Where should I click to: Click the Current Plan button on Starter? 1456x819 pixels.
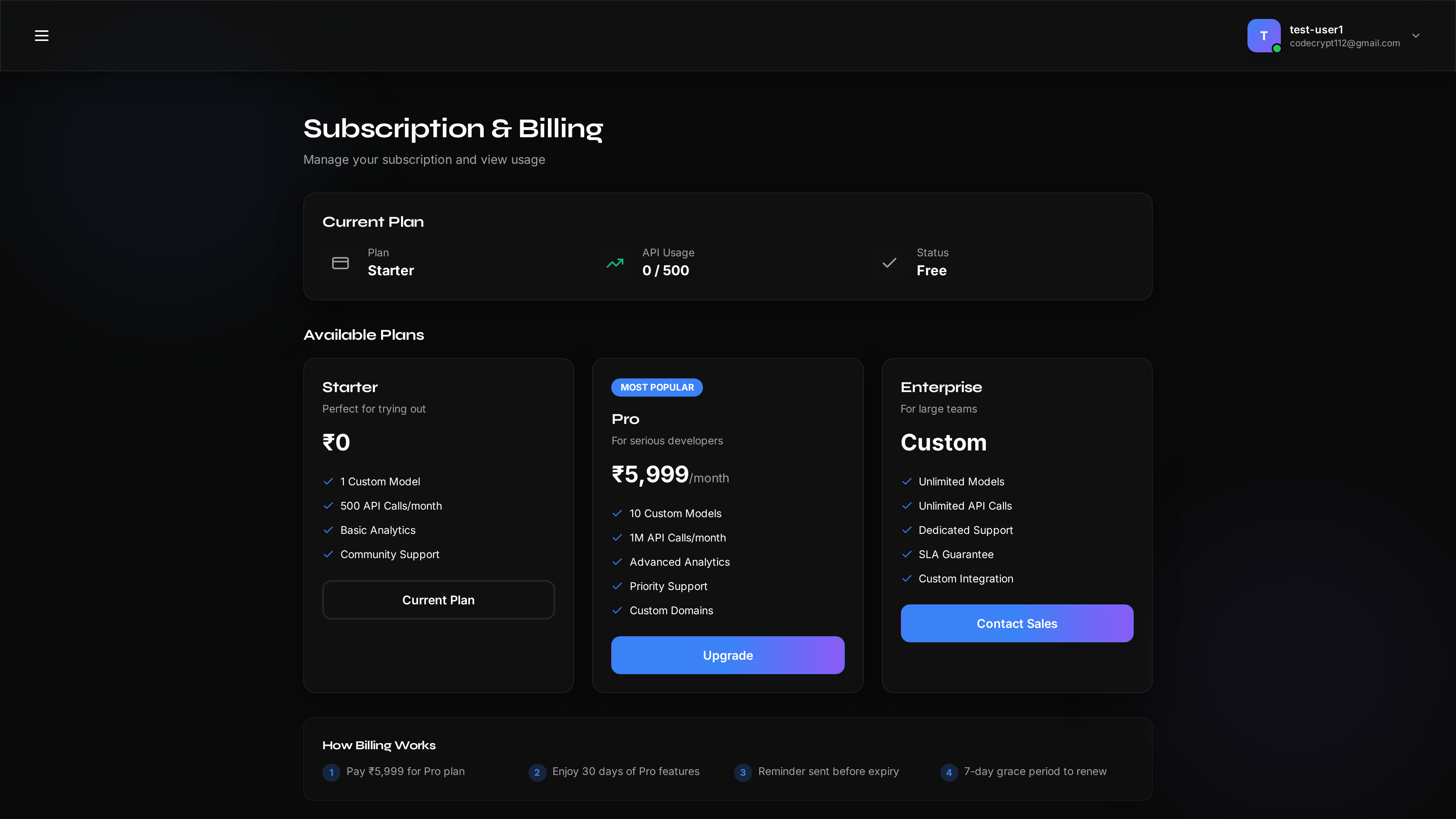pos(438,600)
